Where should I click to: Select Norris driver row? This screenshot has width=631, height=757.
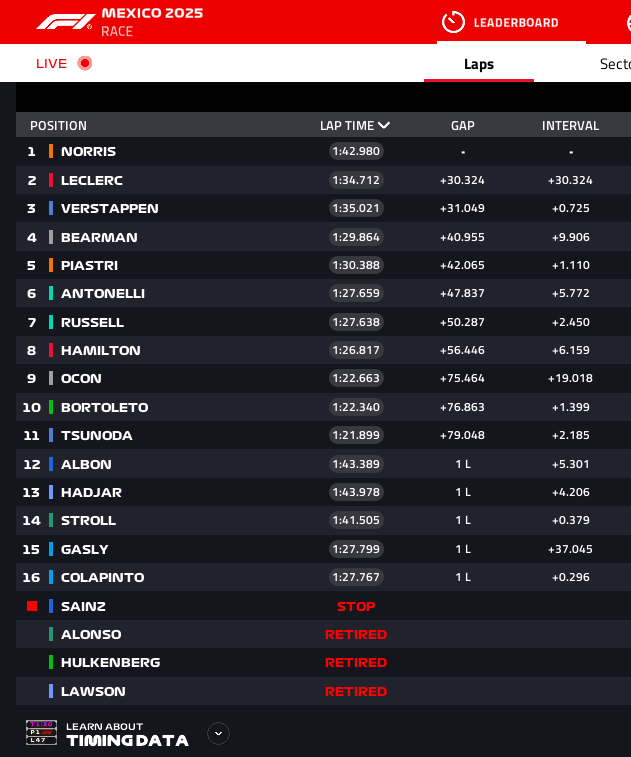pyautogui.click(x=88, y=152)
